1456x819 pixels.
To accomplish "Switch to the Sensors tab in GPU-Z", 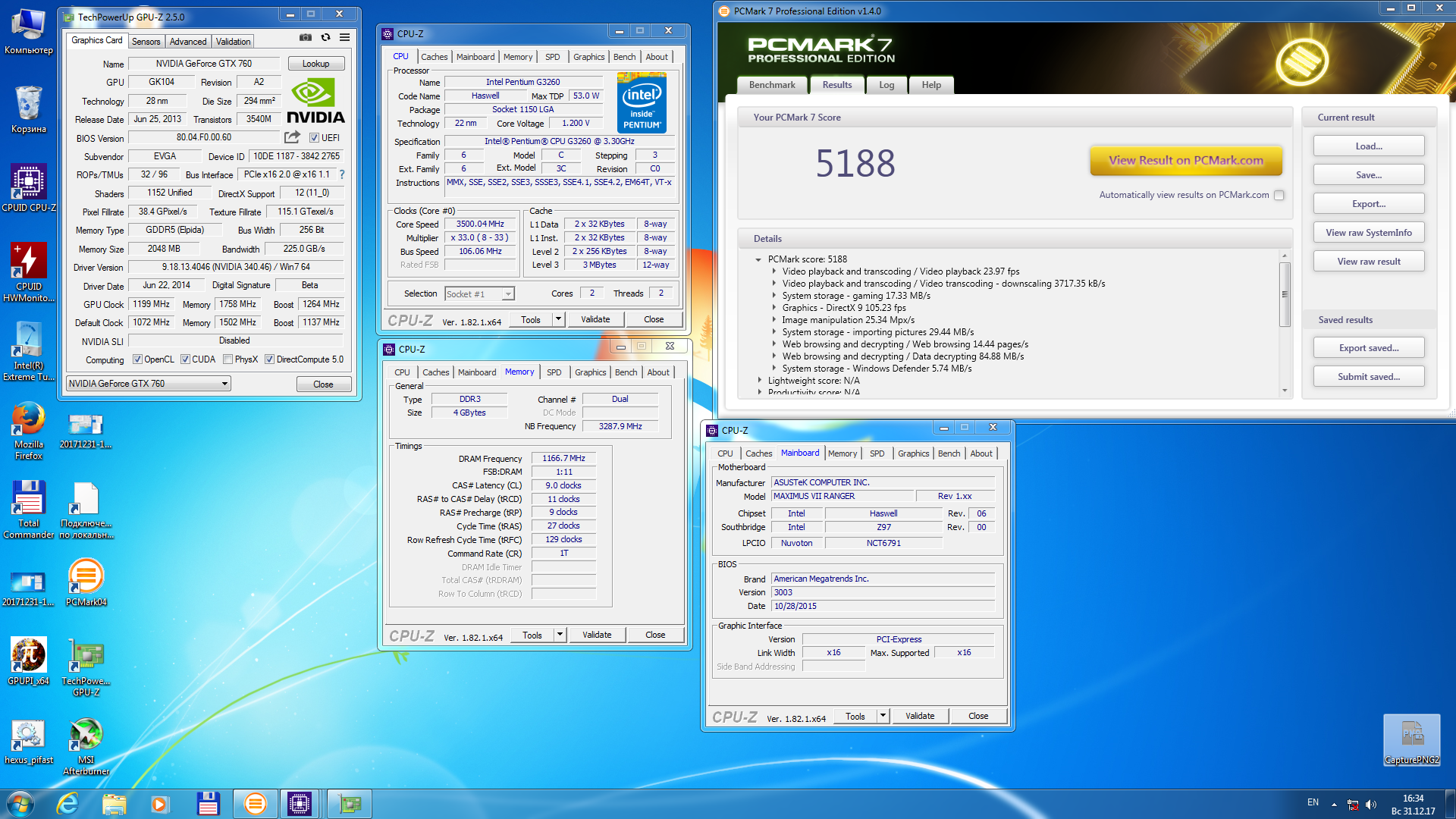I will [x=146, y=42].
